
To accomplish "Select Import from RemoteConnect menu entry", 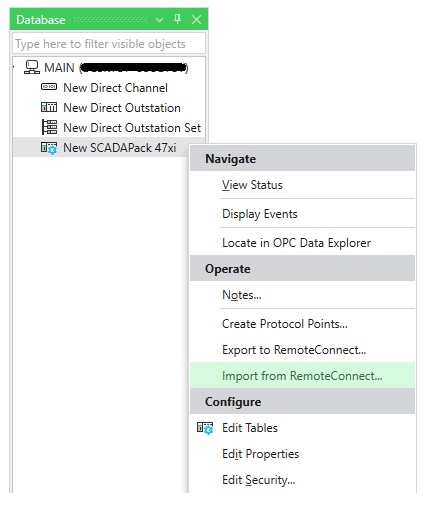I will [302, 376].
